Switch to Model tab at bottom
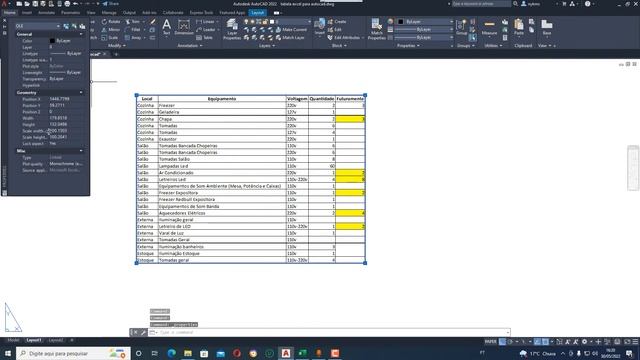 tap(13, 340)
